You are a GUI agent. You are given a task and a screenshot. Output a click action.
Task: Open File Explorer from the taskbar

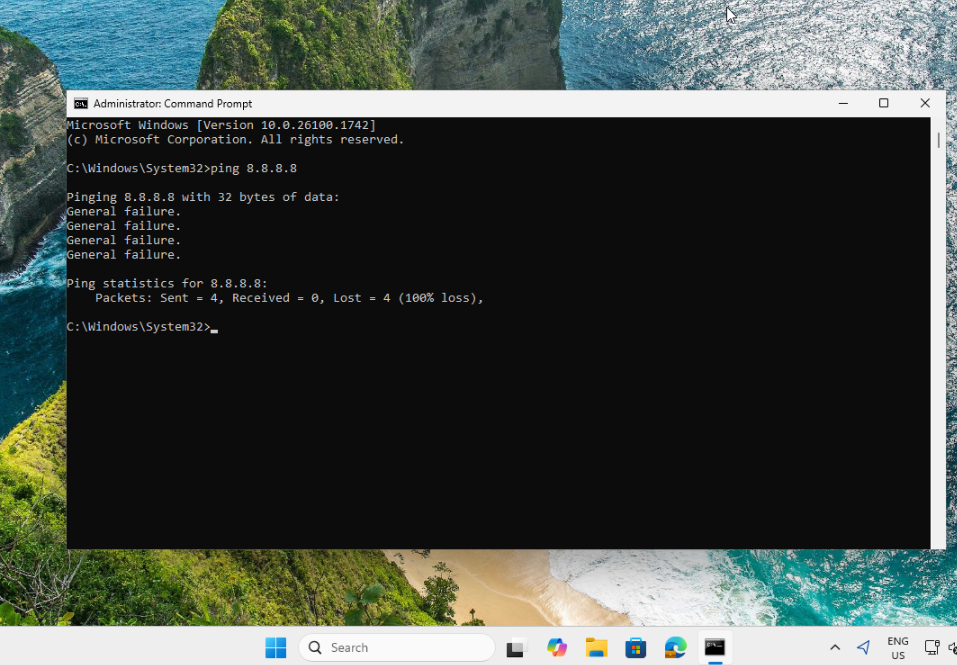tap(596, 648)
